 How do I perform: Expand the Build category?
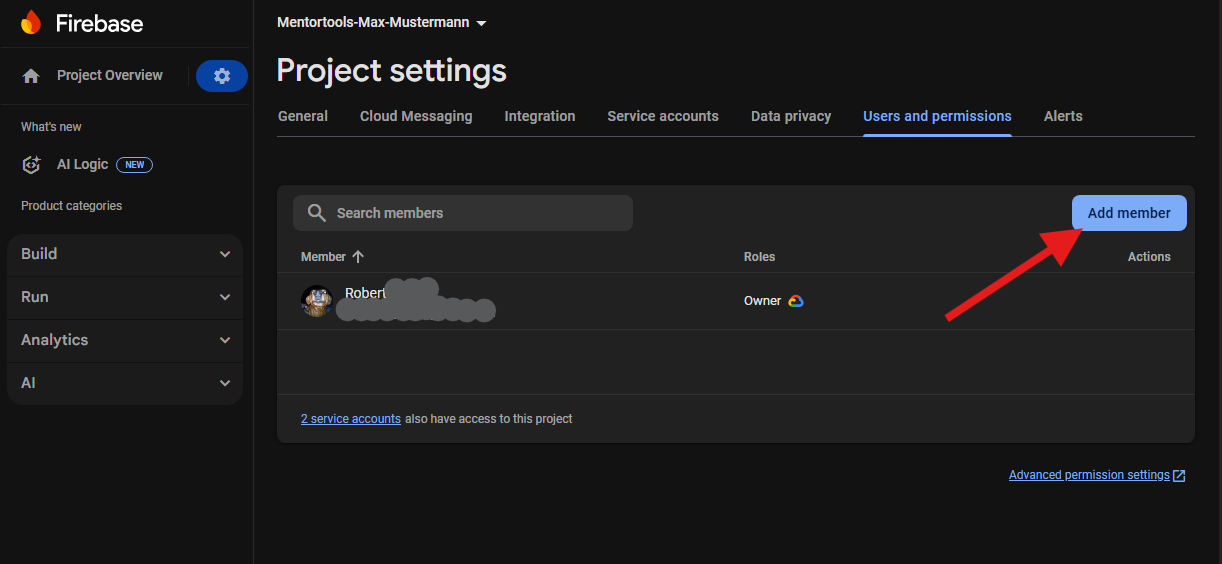125,254
